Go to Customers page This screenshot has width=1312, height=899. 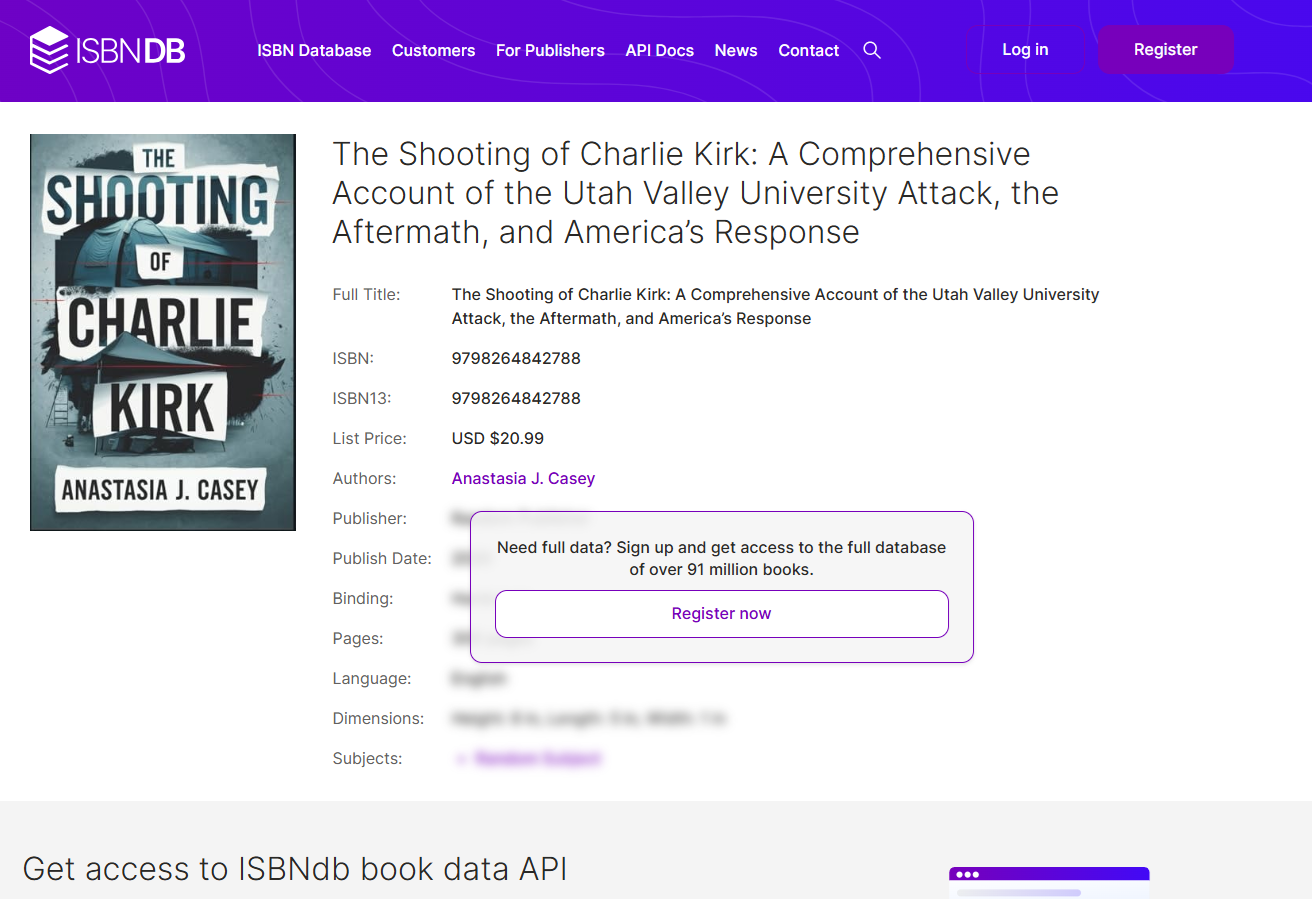[433, 50]
